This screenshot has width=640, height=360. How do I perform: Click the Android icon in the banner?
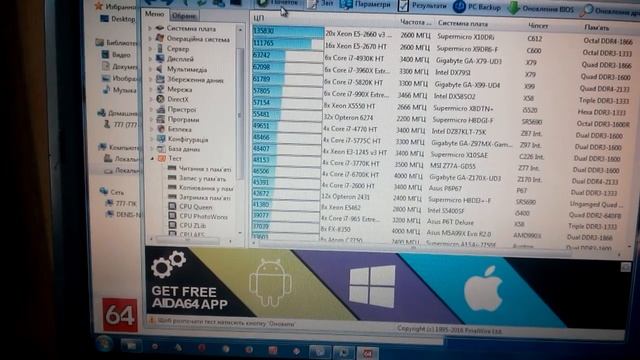(x=270, y=282)
